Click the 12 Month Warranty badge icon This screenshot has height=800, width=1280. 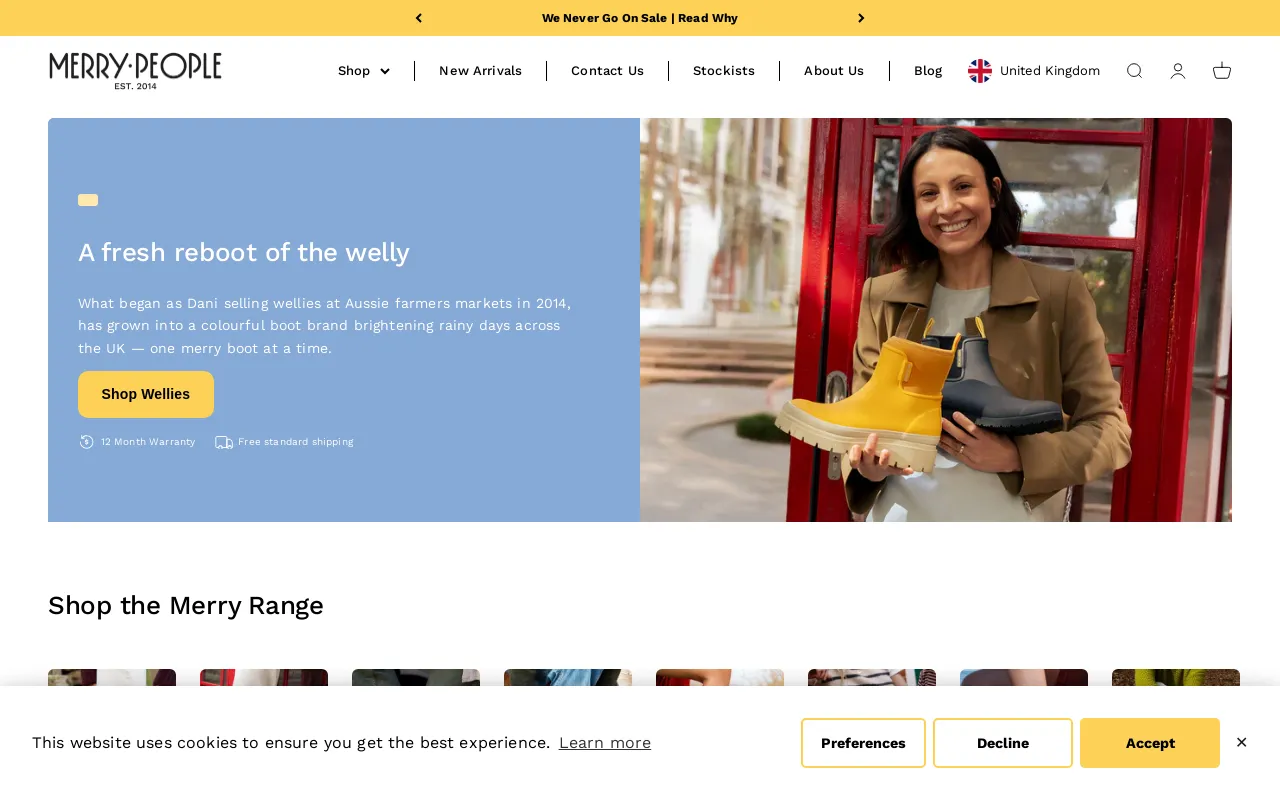(87, 441)
